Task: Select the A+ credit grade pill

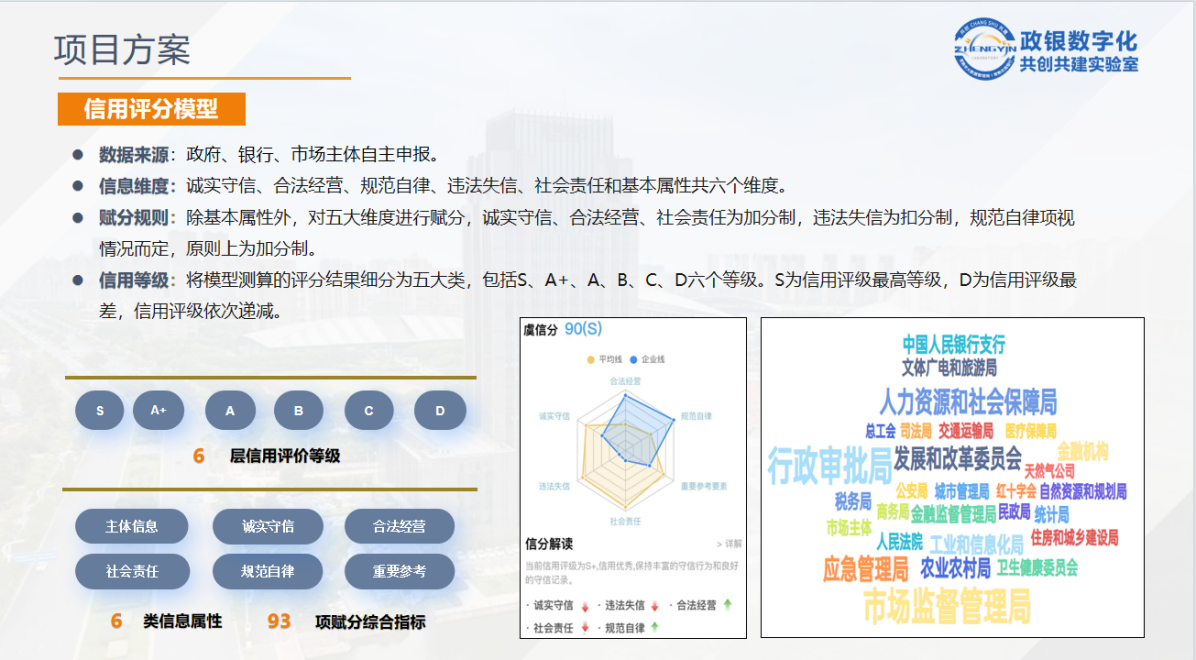Action: click(x=159, y=410)
